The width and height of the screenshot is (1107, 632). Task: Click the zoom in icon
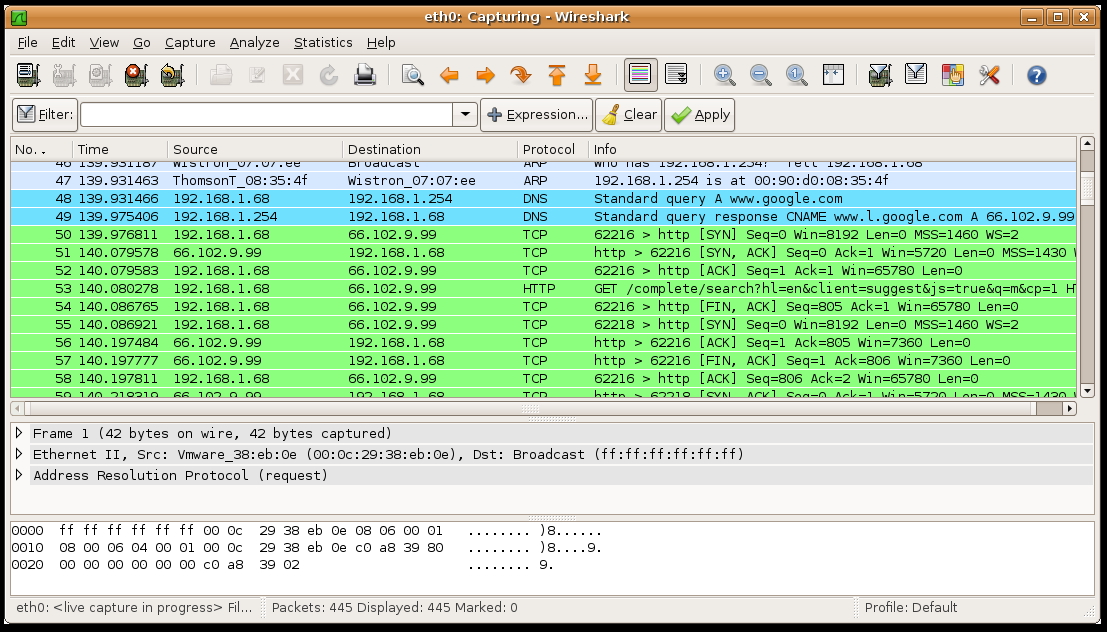(724, 75)
